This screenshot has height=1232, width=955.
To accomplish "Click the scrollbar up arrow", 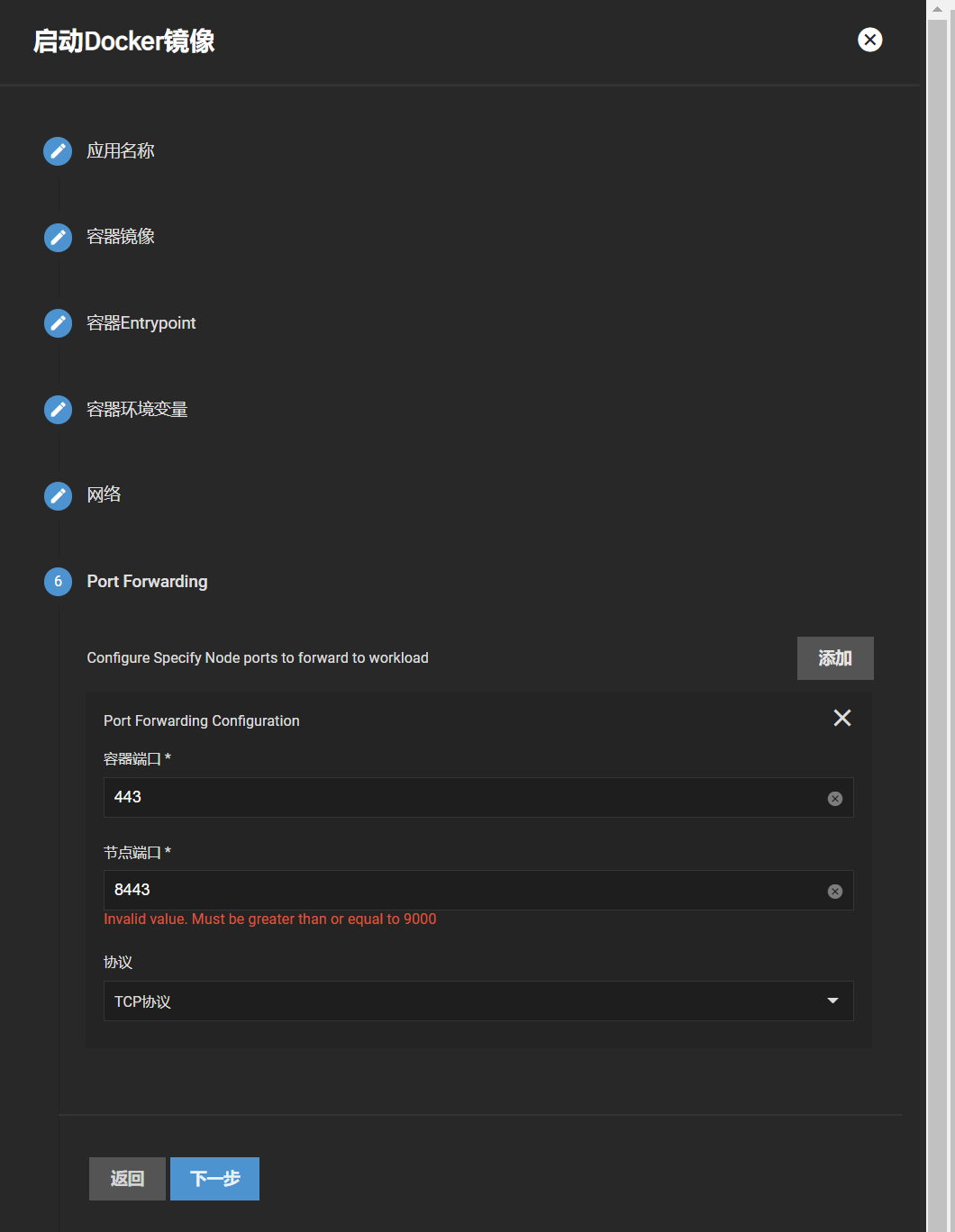I will point(937,8).
